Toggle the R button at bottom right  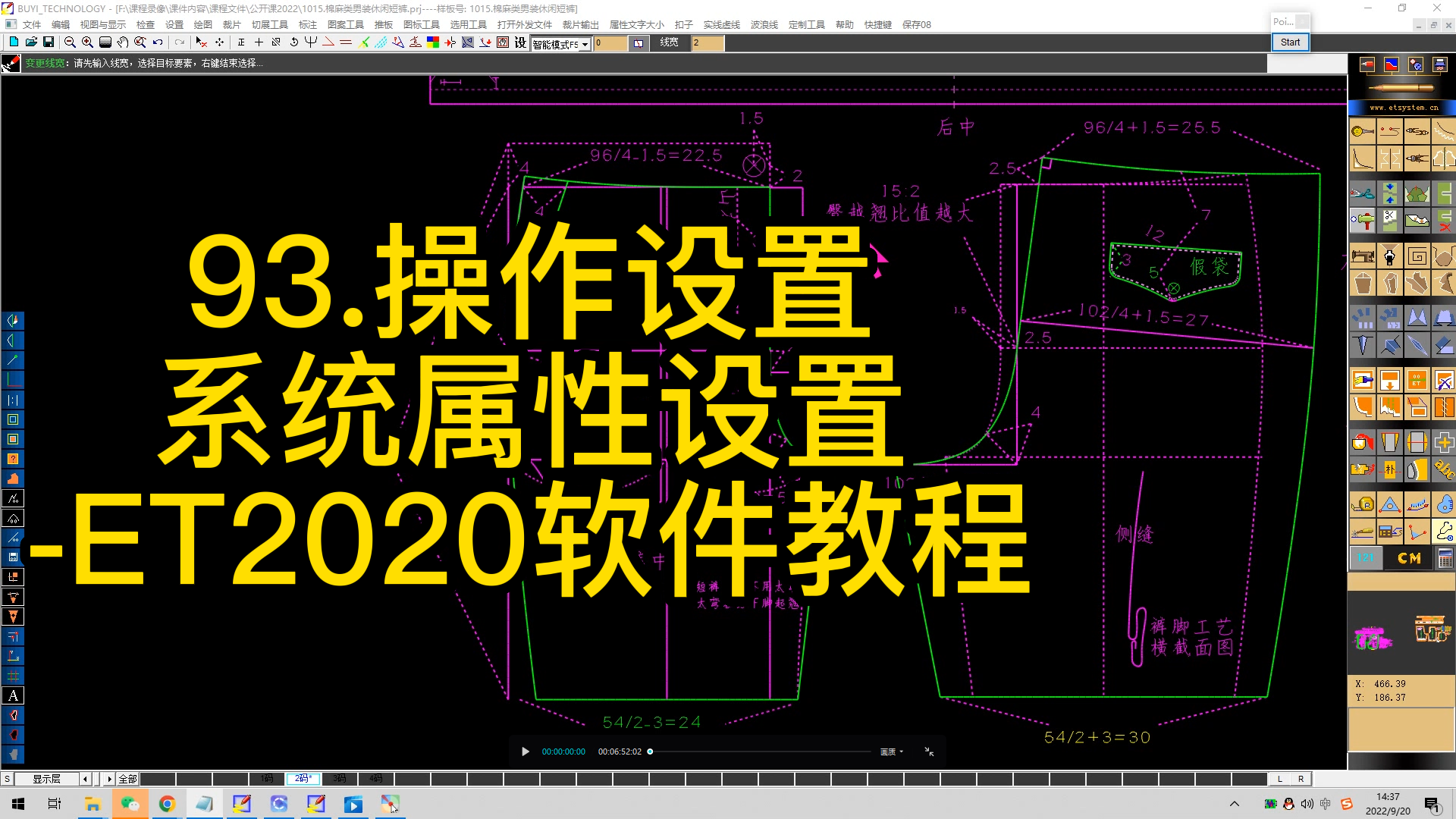1301,779
